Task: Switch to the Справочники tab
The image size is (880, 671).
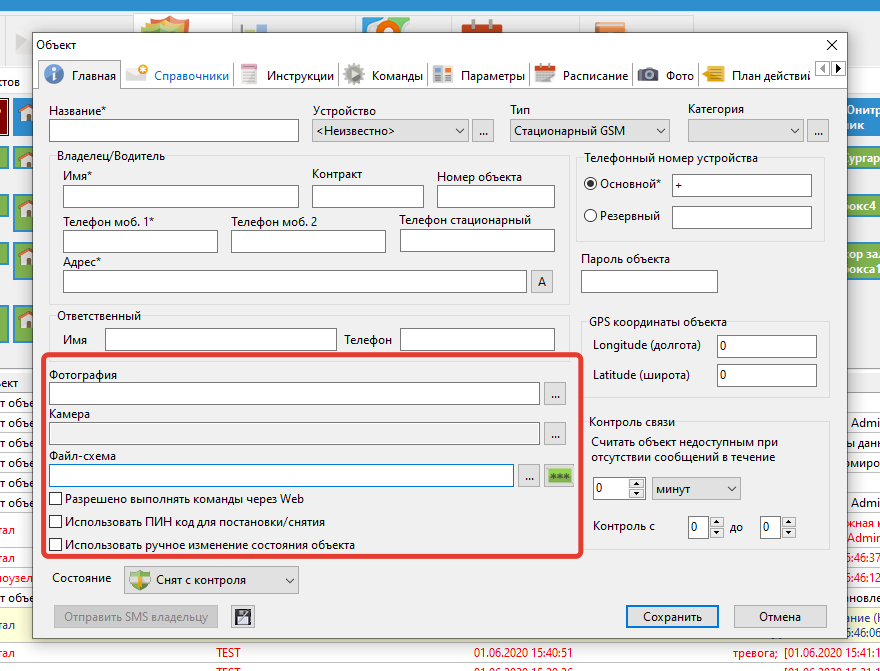Action: (177, 75)
